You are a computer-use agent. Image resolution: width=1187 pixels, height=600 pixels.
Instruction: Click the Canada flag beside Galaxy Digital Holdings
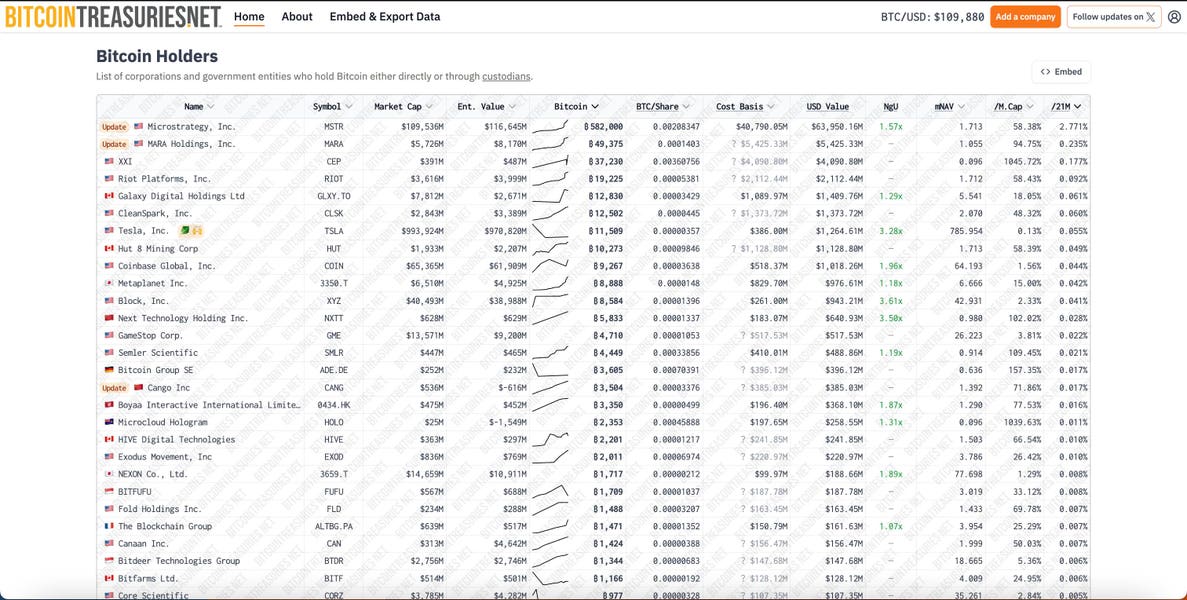(x=109, y=196)
